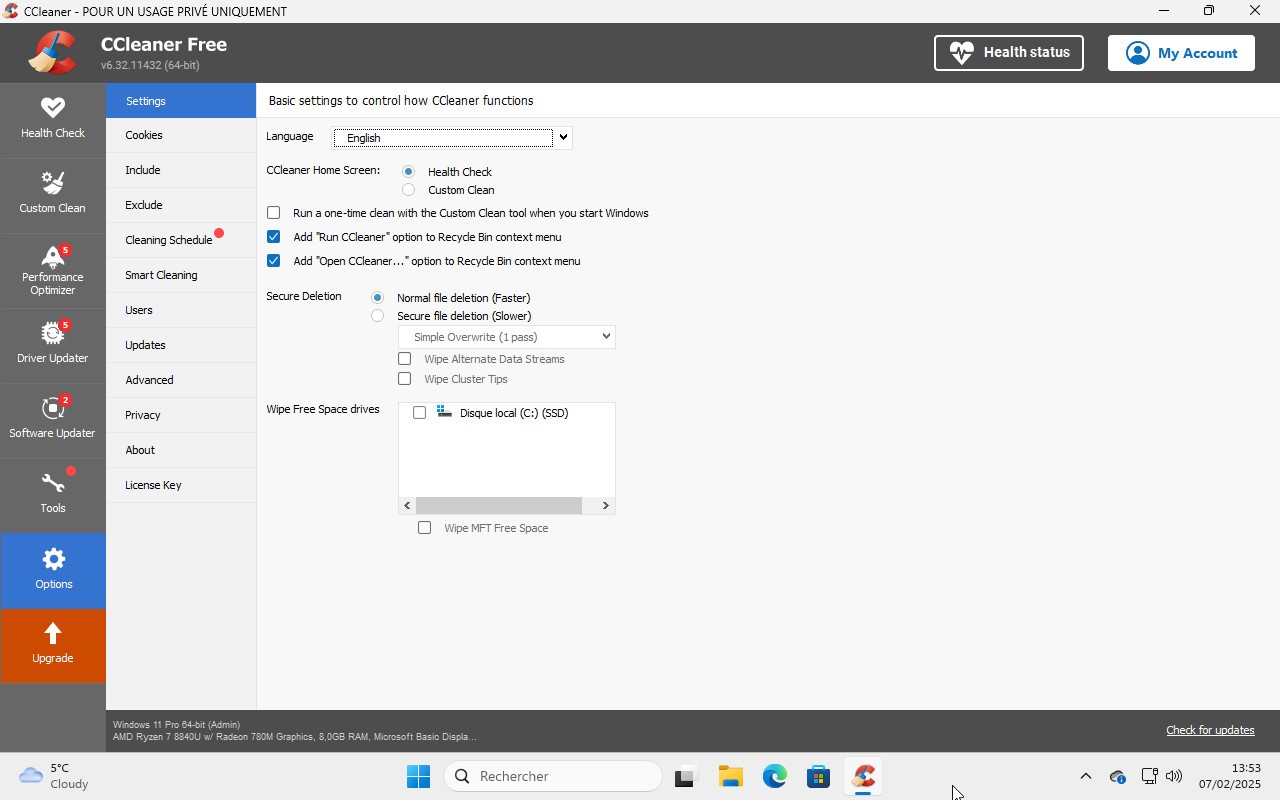Show hidden icons in the system tray
Viewport: 1280px width, 800px height.
[x=1085, y=775]
